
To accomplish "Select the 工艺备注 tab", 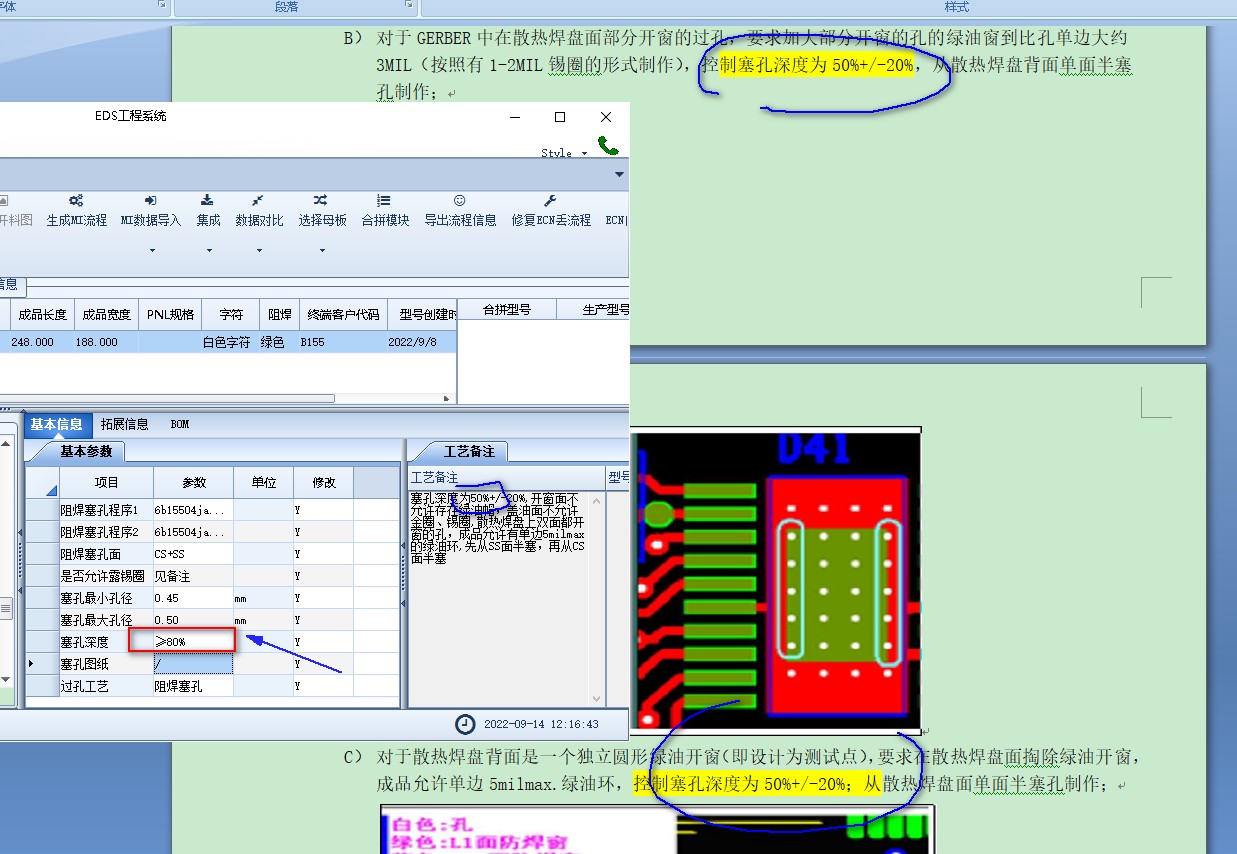I will 469,451.
